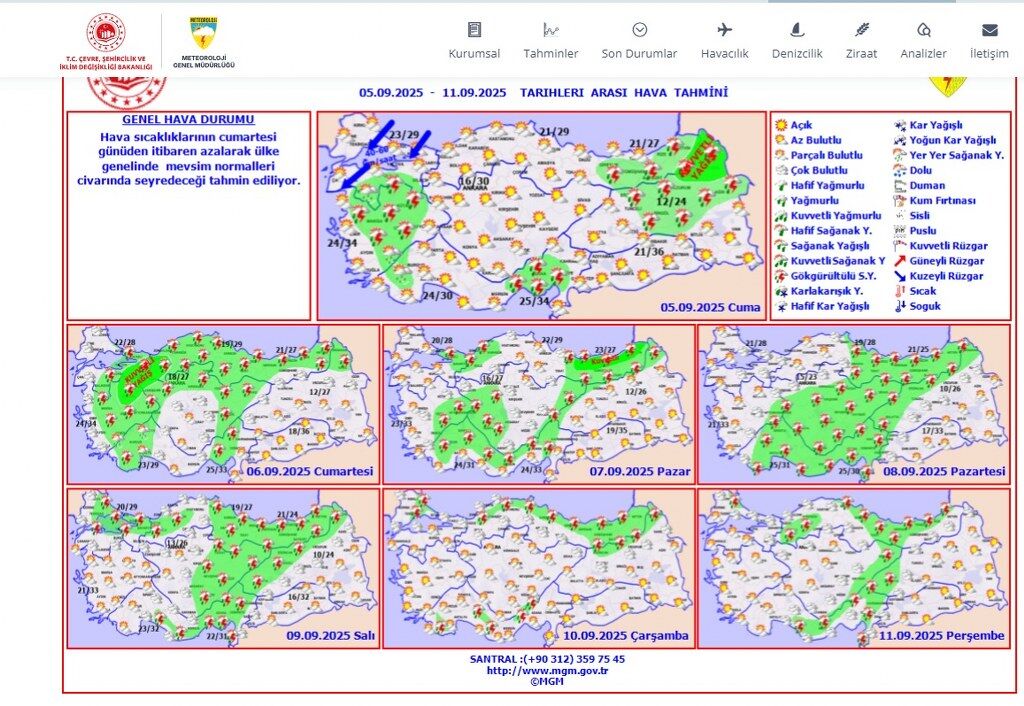This screenshot has height=706, width=1024.
Task: Open the Kurumsal menu icon
Action: (474, 30)
